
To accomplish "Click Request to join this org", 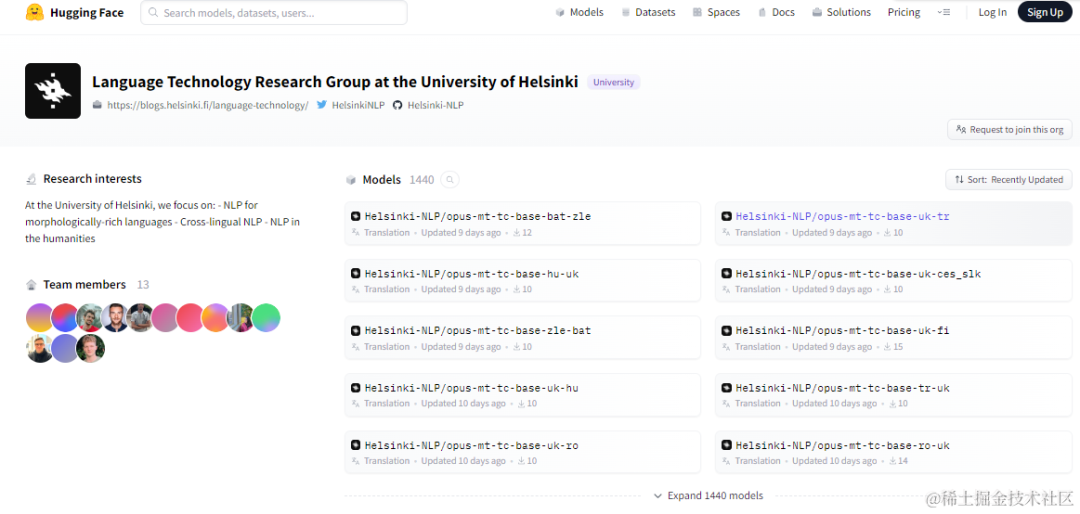I will [1010, 130].
